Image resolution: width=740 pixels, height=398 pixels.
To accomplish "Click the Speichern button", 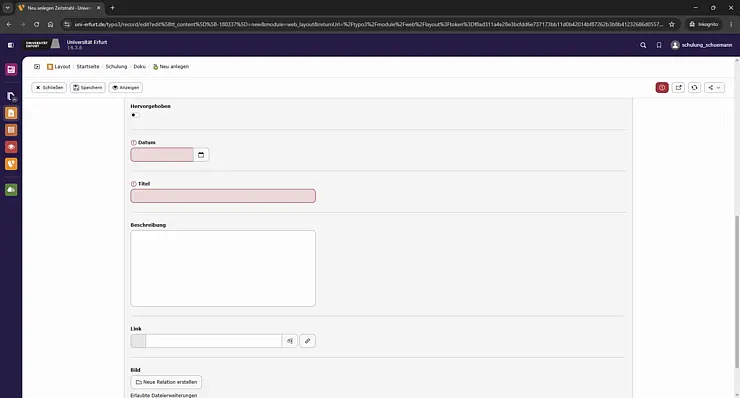I will click(x=88, y=88).
